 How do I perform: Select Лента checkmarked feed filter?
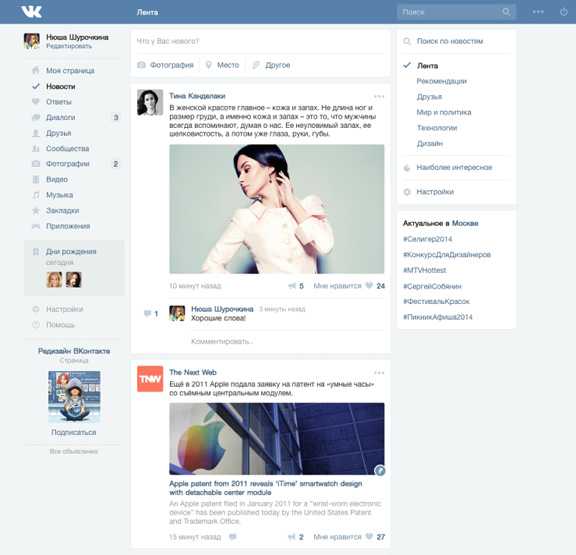pyautogui.click(x=427, y=66)
